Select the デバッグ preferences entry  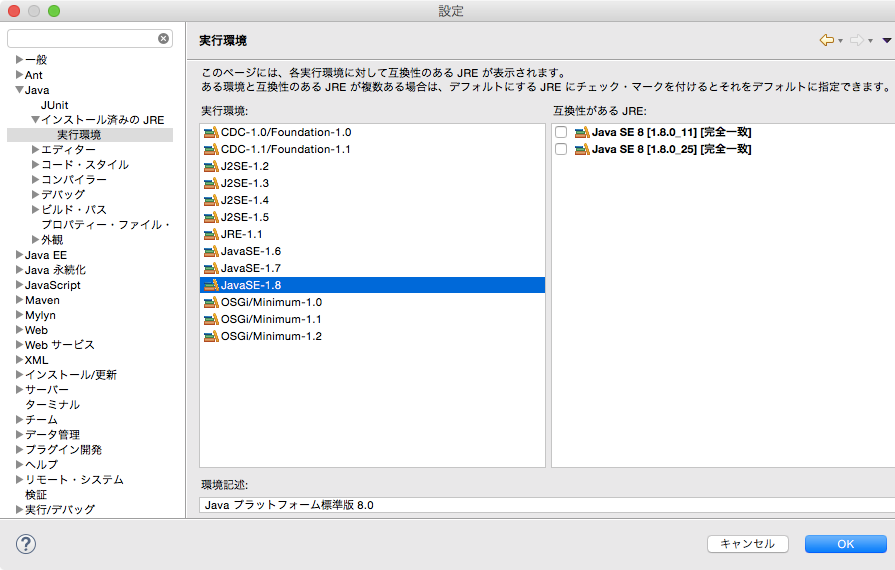[x=63, y=195]
